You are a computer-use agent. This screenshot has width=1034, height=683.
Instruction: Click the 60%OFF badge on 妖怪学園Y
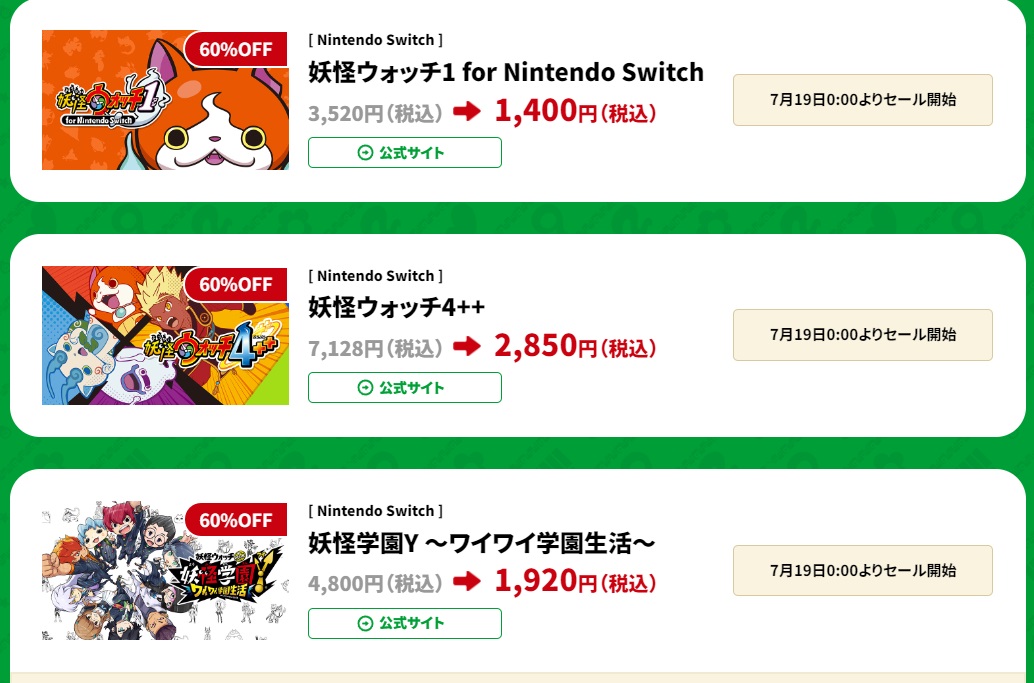click(236, 520)
